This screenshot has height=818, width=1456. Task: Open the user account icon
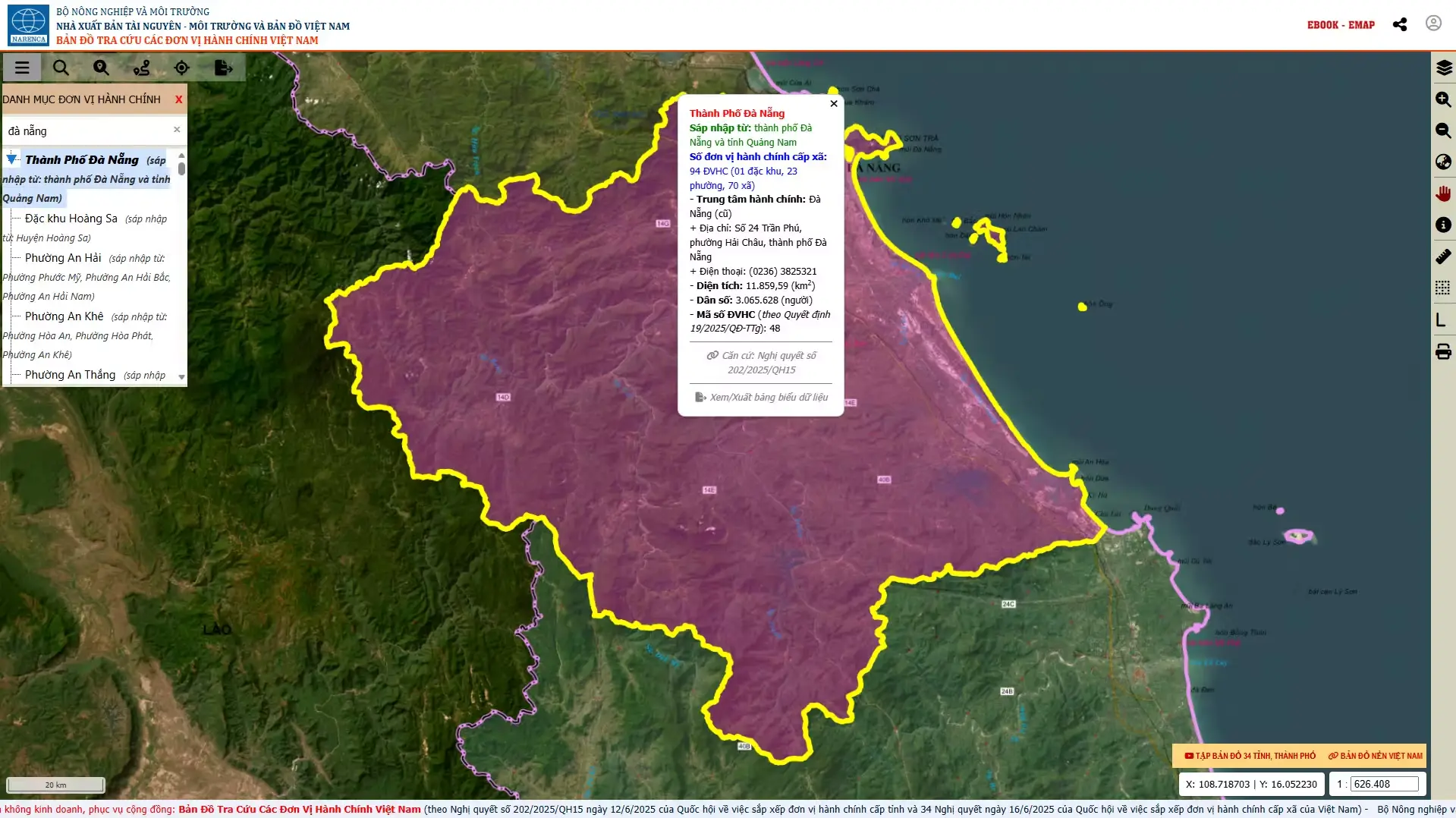(x=1433, y=24)
